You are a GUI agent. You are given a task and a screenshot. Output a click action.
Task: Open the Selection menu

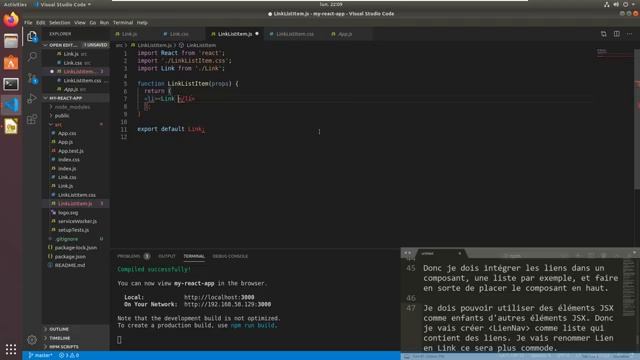coord(60,22)
